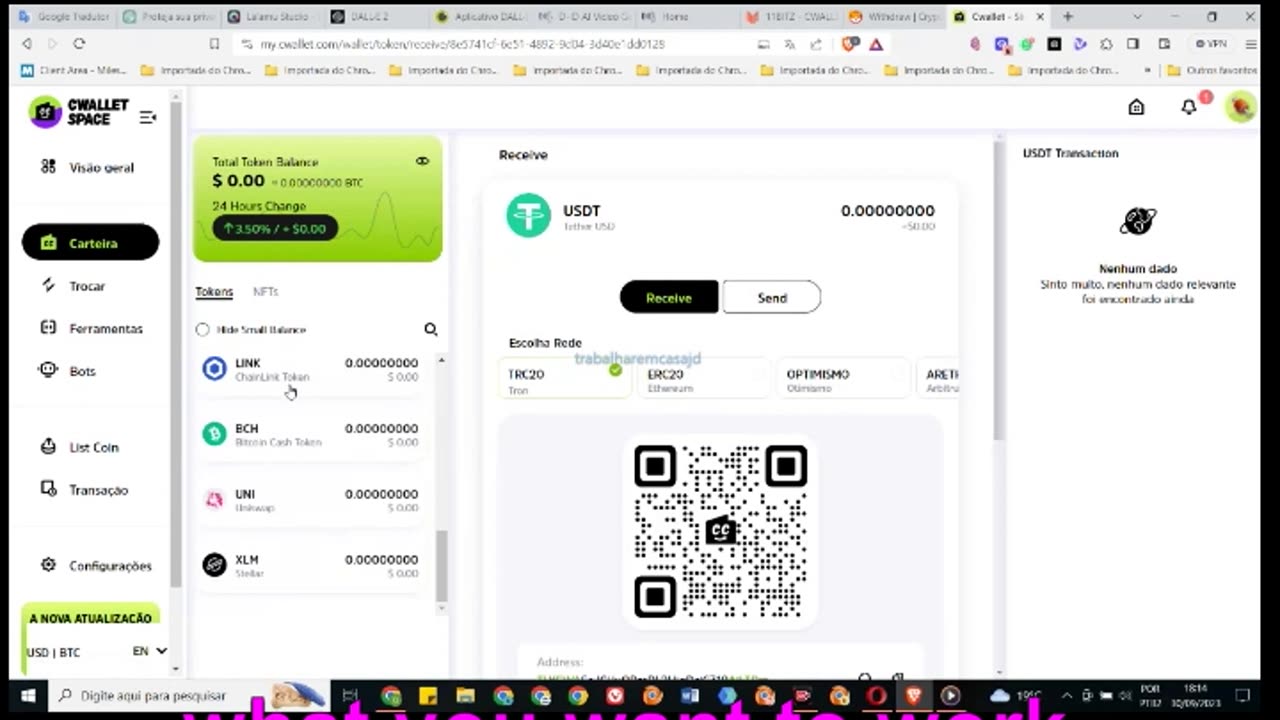The width and height of the screenshot is (1280, 720).
Task: Click the Windows search box
Action: coord(189,695)
